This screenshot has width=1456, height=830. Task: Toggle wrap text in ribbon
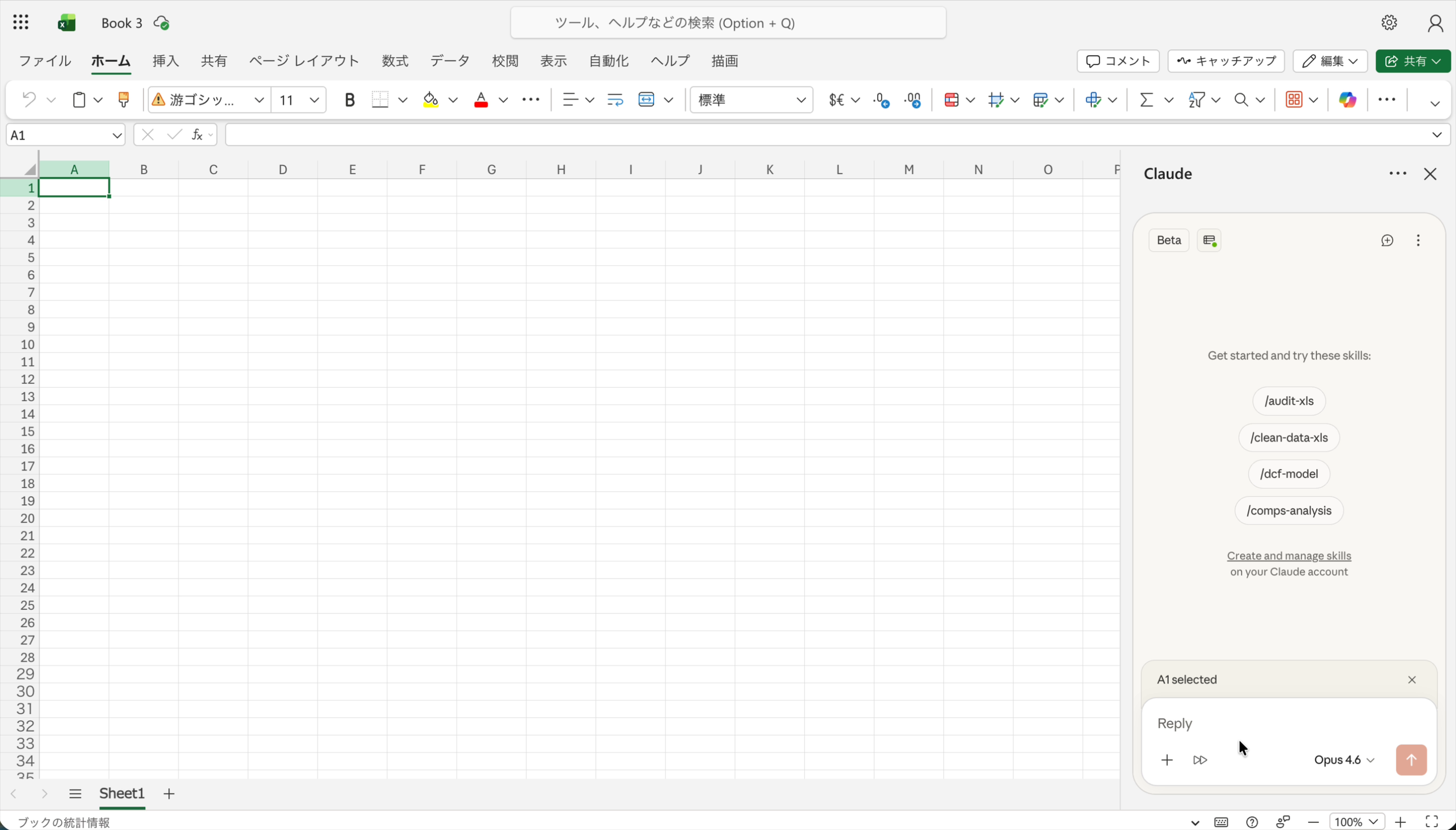[615, 100]
